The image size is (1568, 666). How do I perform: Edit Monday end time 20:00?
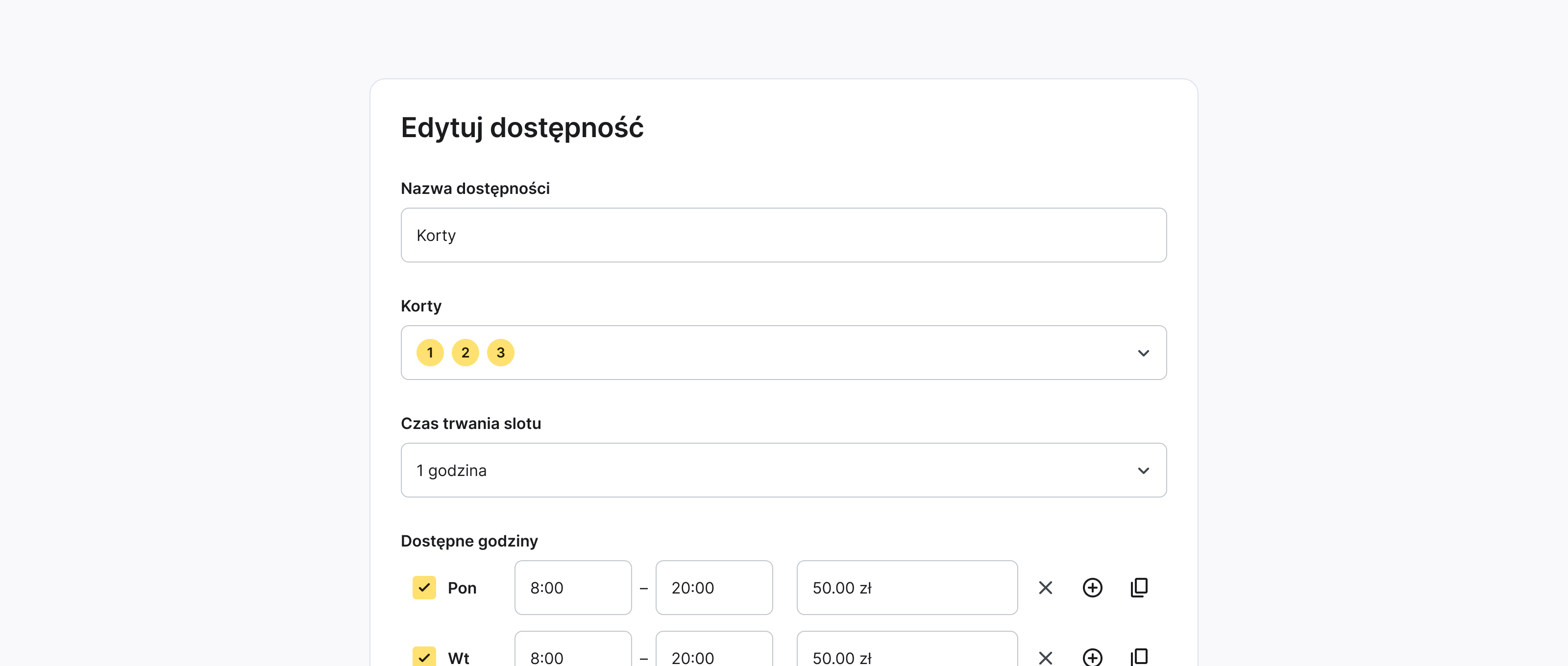tap(713, 588)
